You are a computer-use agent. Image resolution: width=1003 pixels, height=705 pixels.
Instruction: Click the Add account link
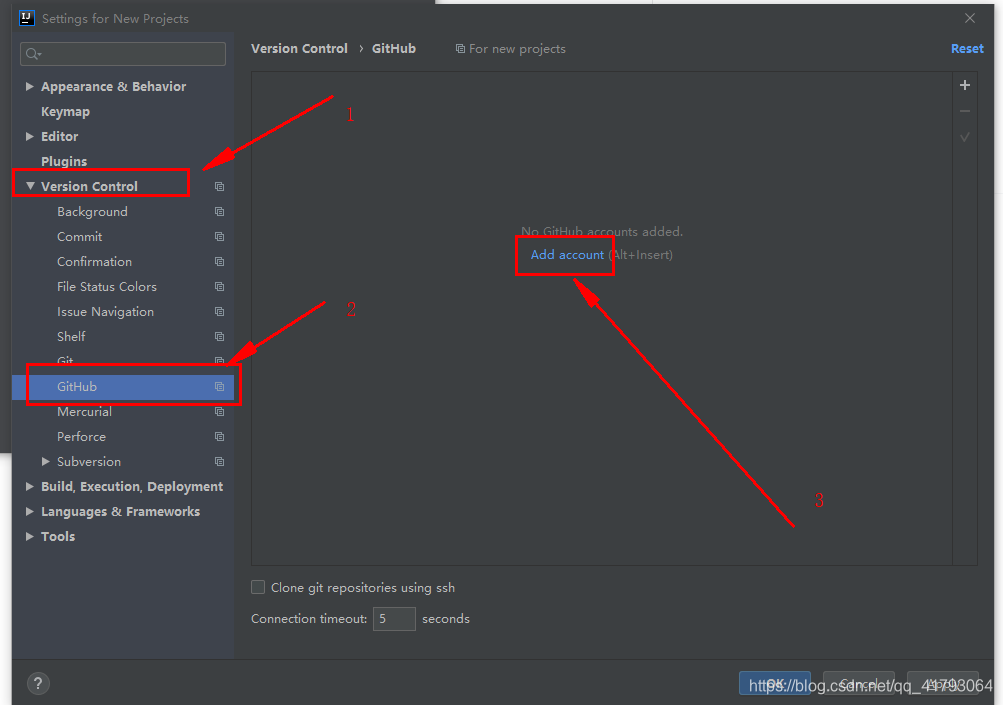567,255
